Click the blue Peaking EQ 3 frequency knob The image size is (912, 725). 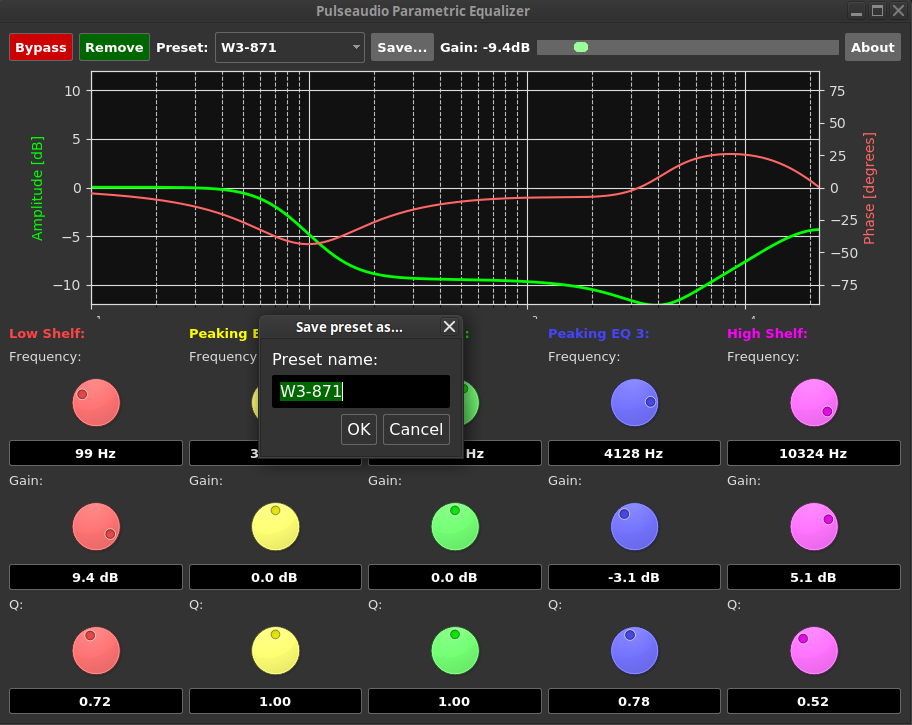click(634, 403)
